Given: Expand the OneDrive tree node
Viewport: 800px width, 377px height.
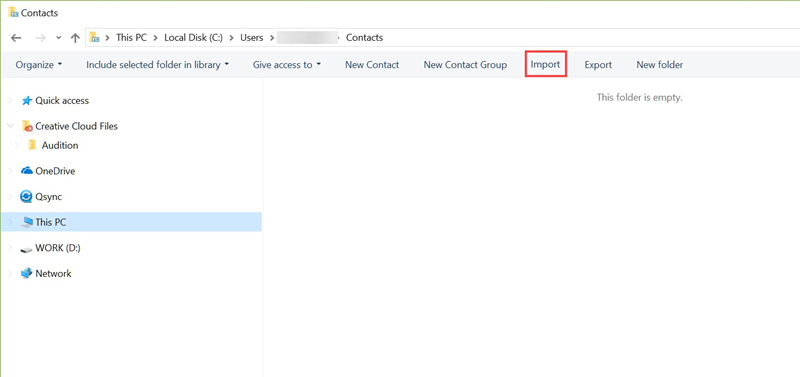Looking at the screenshot, I should pyautogui.click(x=11, y=171).
